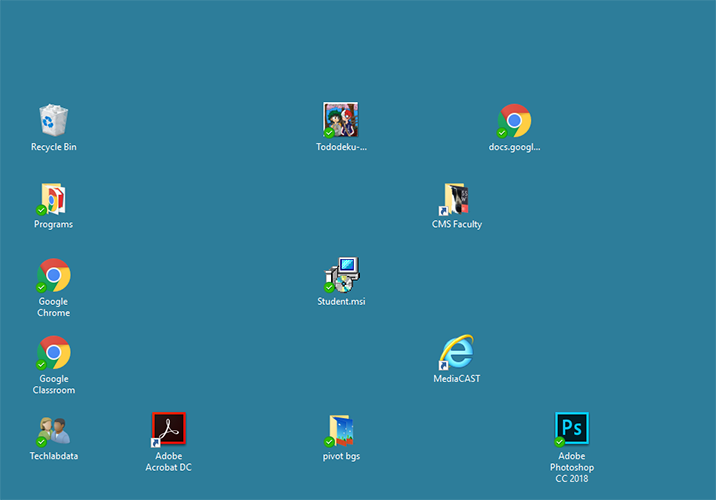Select the Programs folder icon
Viewport: 716px width, 500px height.
point(53,199)
